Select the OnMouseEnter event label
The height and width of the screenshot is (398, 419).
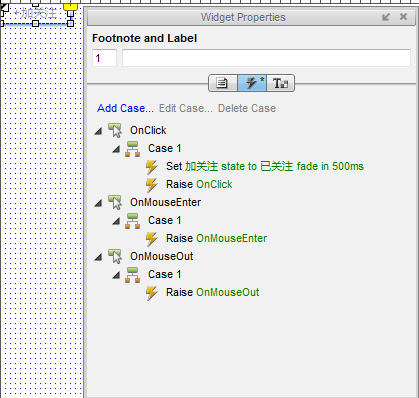click(165, 202)
